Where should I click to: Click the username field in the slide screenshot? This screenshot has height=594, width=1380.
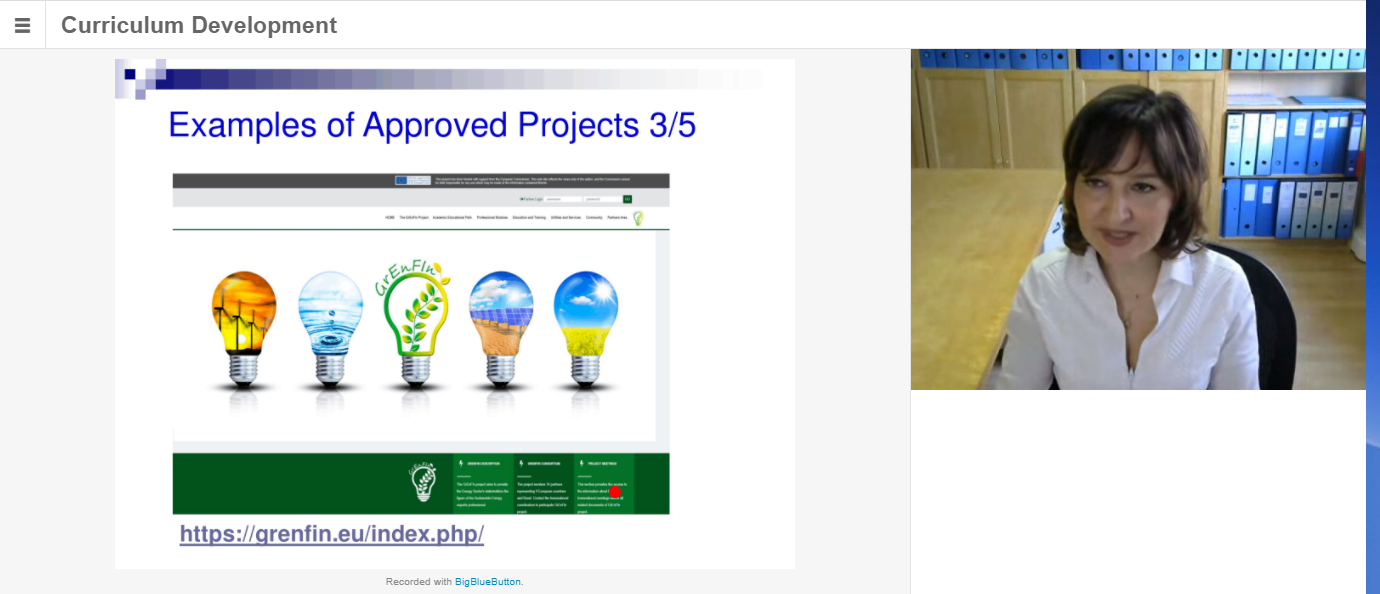[563, 200]
